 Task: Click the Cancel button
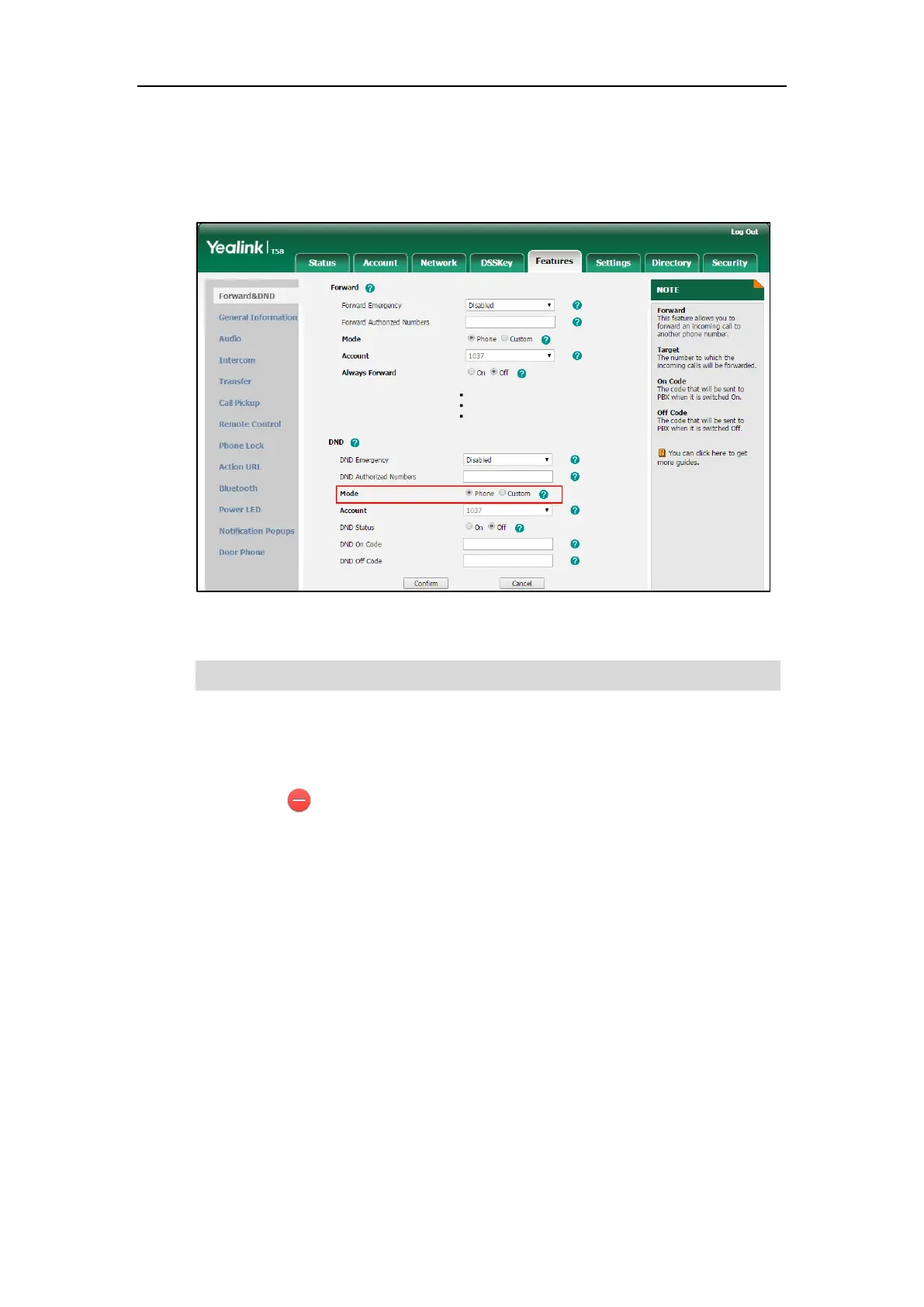point(522,584)
